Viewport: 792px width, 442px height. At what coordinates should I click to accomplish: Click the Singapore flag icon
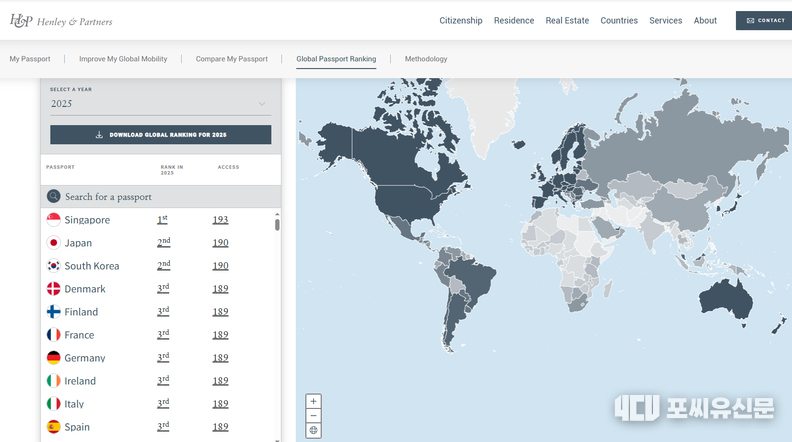coord(54,220)
